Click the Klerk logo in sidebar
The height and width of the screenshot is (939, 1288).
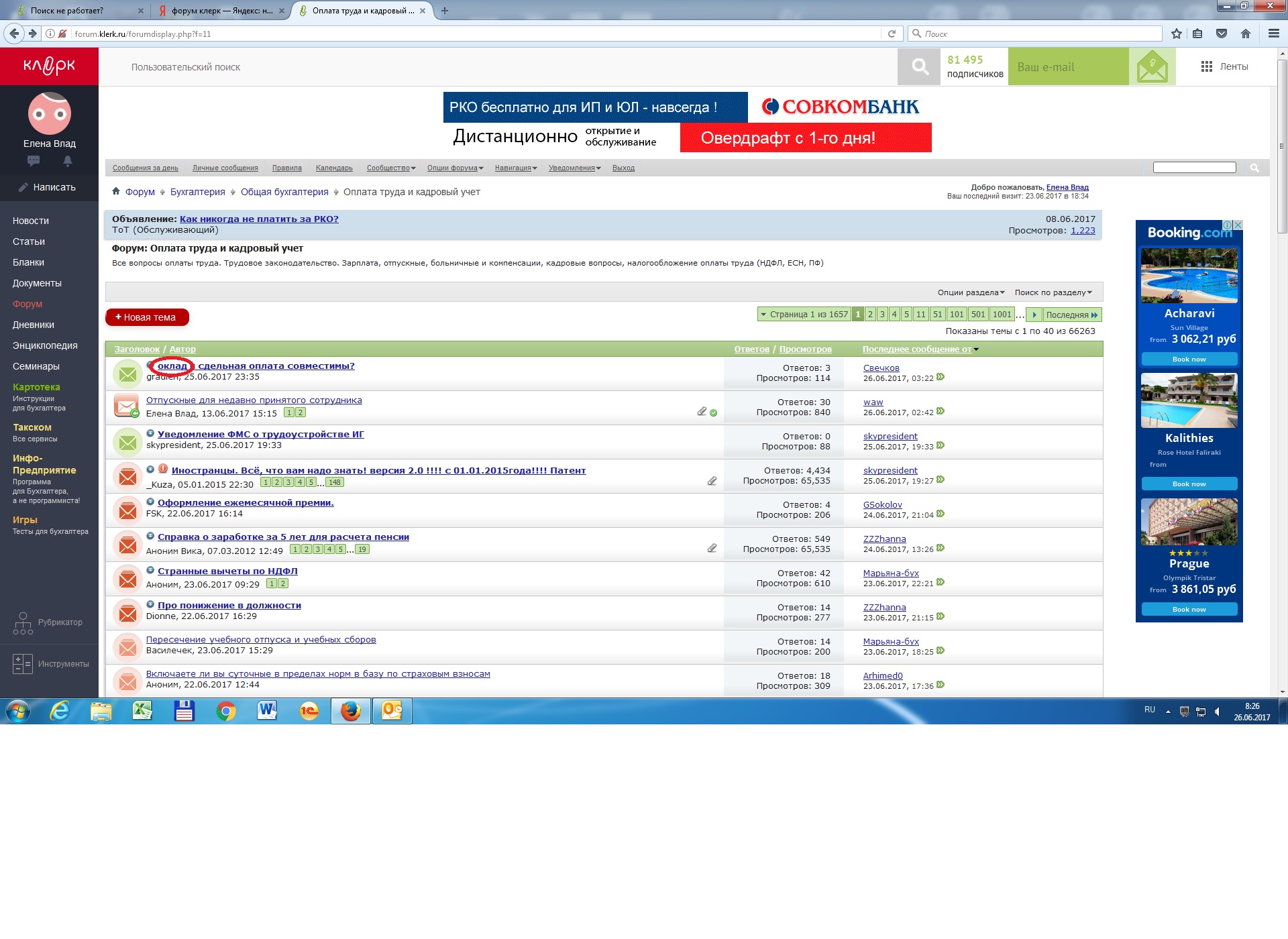49,66
